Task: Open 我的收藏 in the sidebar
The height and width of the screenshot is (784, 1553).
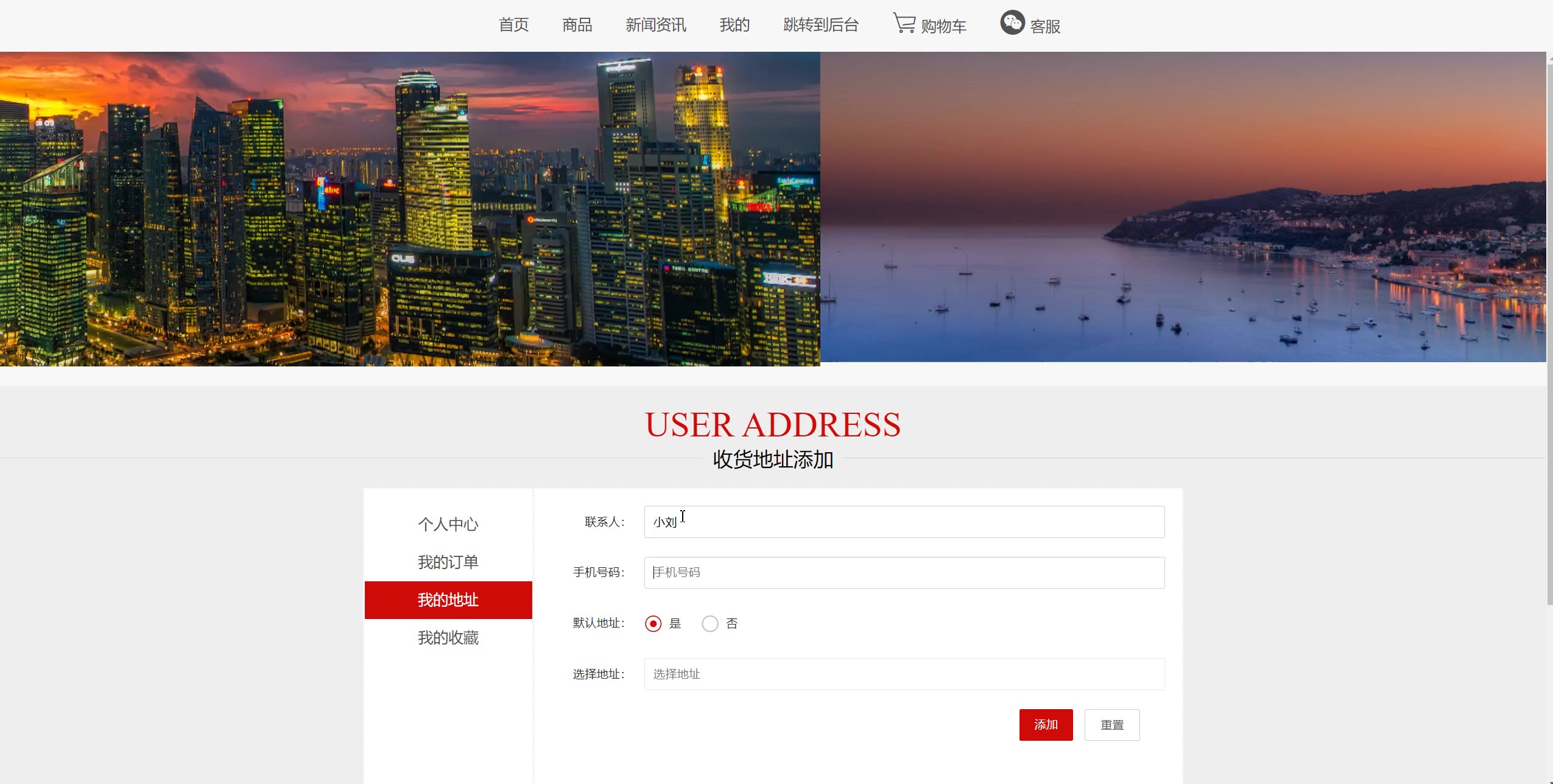Action: tap(448, 638)
